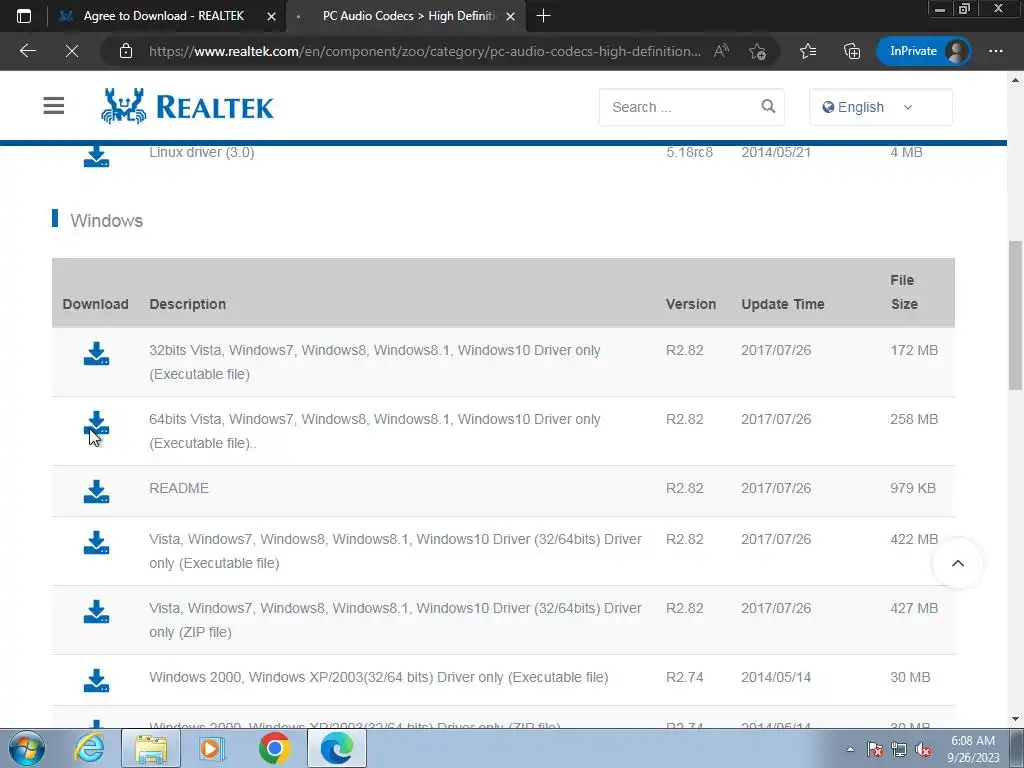Click the R2.74 version cell
1024x768 pixels.
click(684, 677)
